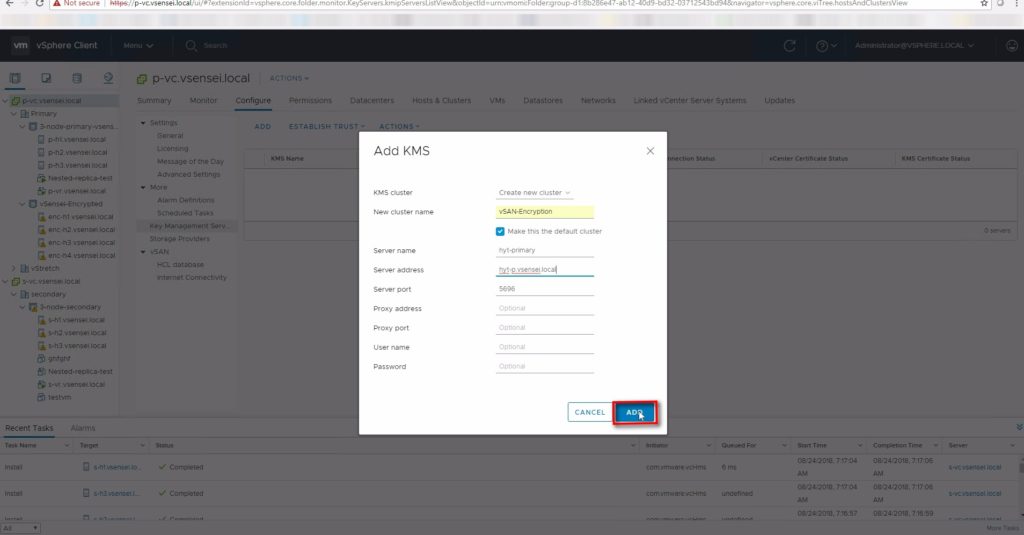1024x535 pixels.
Task: Open the Hosts and Clusters inventory view icon
Action: 15,78
